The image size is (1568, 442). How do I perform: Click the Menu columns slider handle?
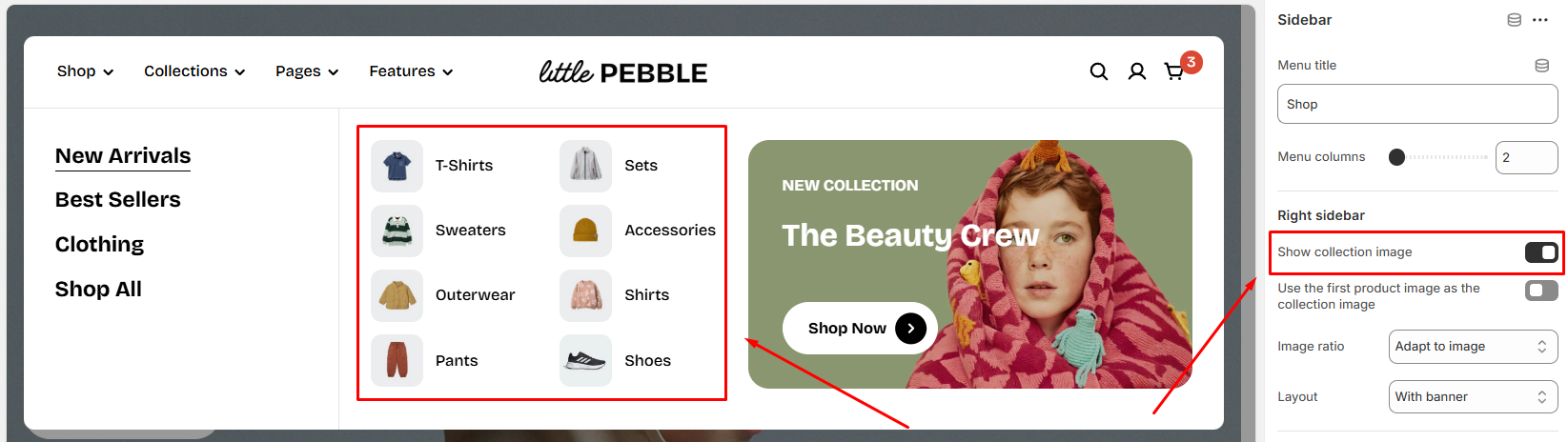point(1396,157)
